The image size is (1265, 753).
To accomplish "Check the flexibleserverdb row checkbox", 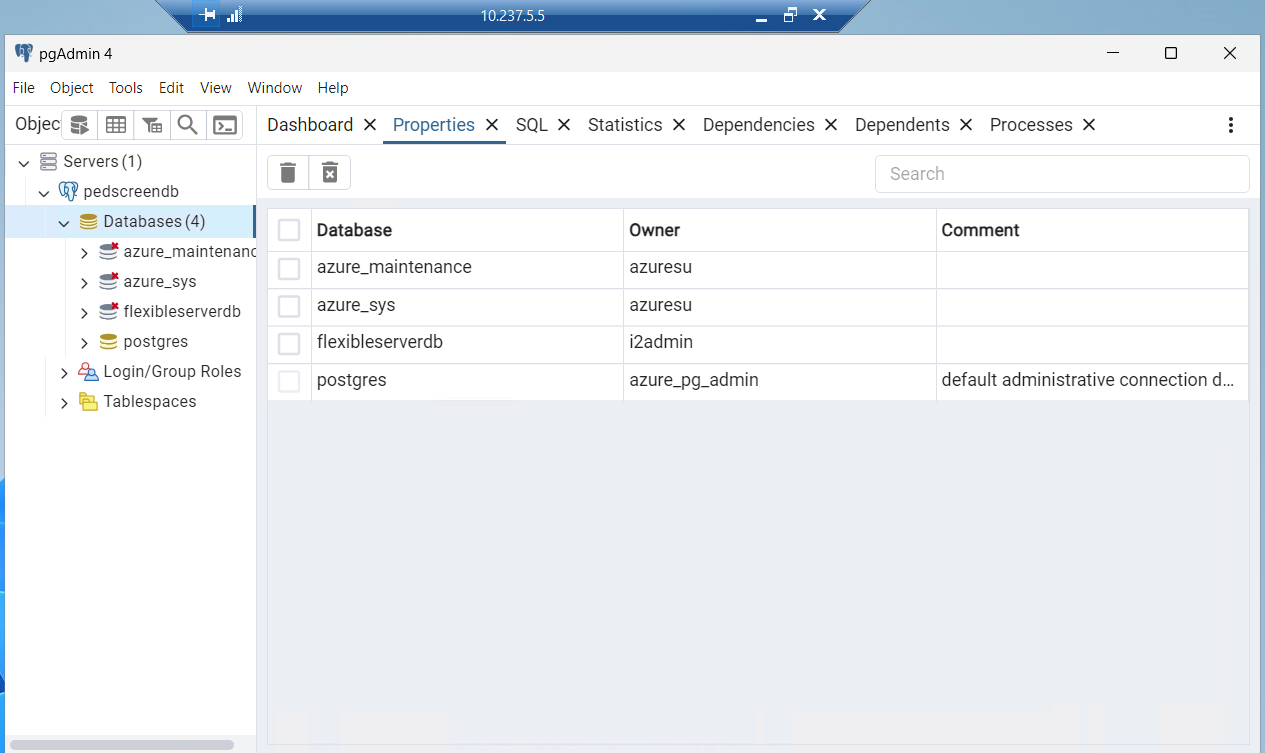I will [289, 344].
